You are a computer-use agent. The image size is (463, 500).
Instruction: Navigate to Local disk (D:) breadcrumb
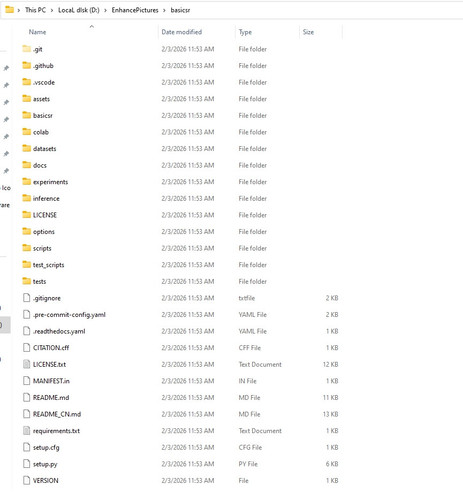(79, 10)
